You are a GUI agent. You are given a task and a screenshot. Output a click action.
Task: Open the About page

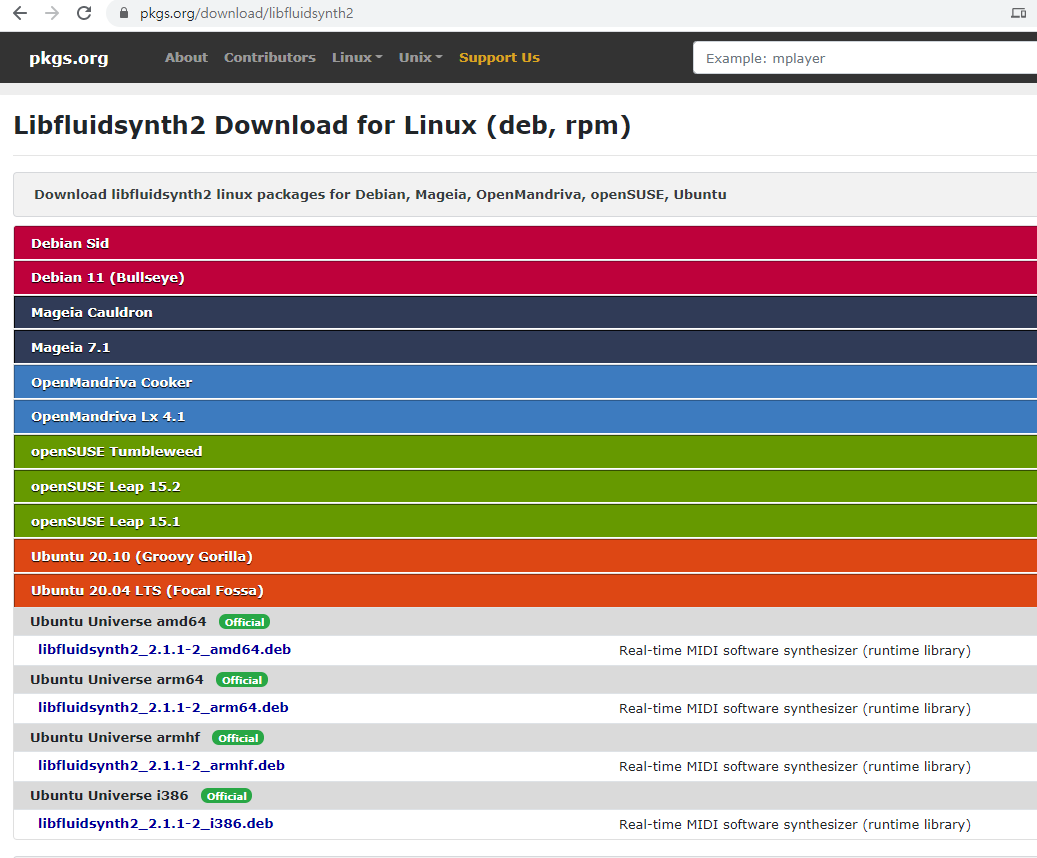tap(186, 58)
